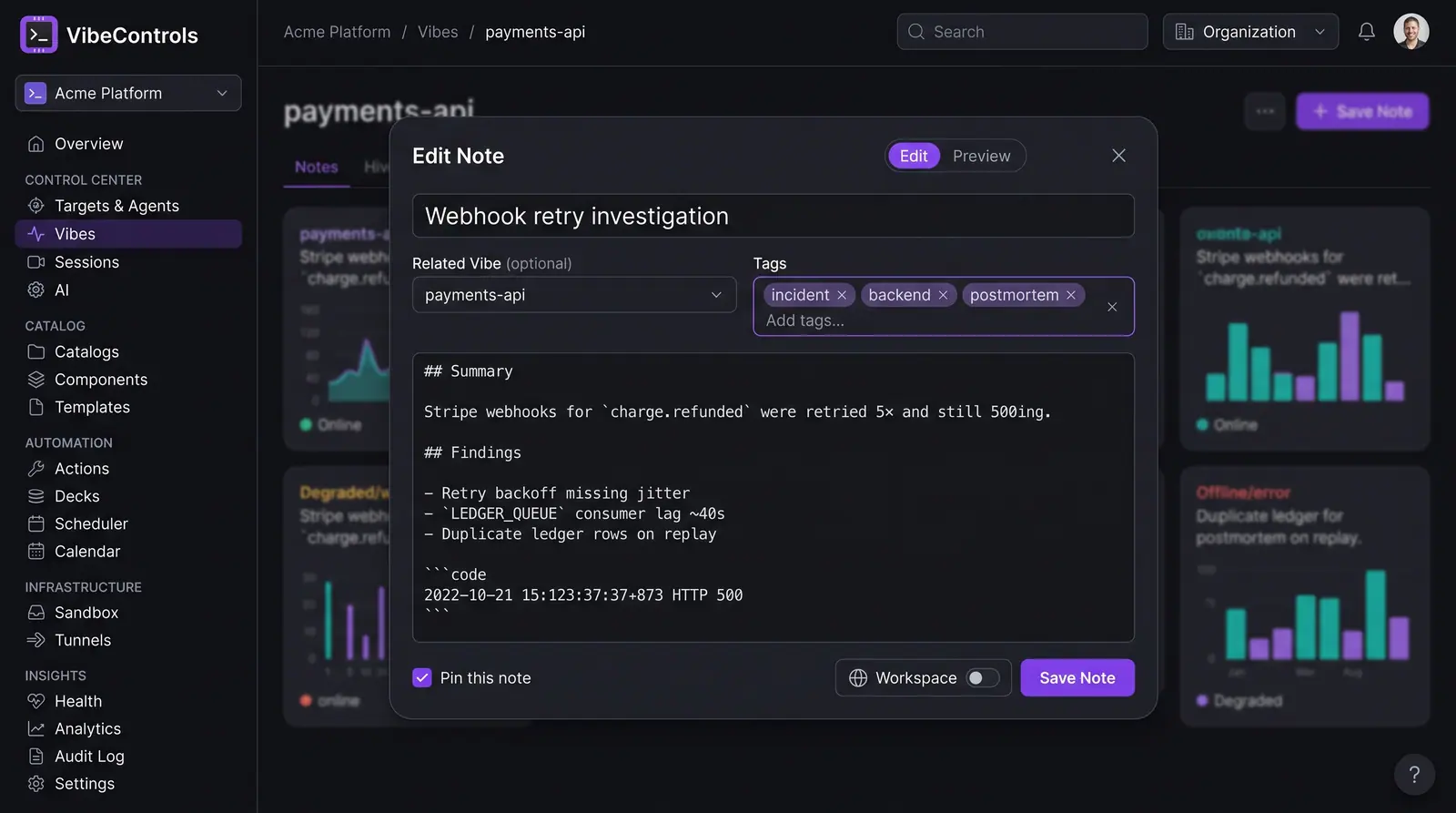Open the three-dot more options button
This screenshot has width=1456, height=813.
[x=1265, y=111]
